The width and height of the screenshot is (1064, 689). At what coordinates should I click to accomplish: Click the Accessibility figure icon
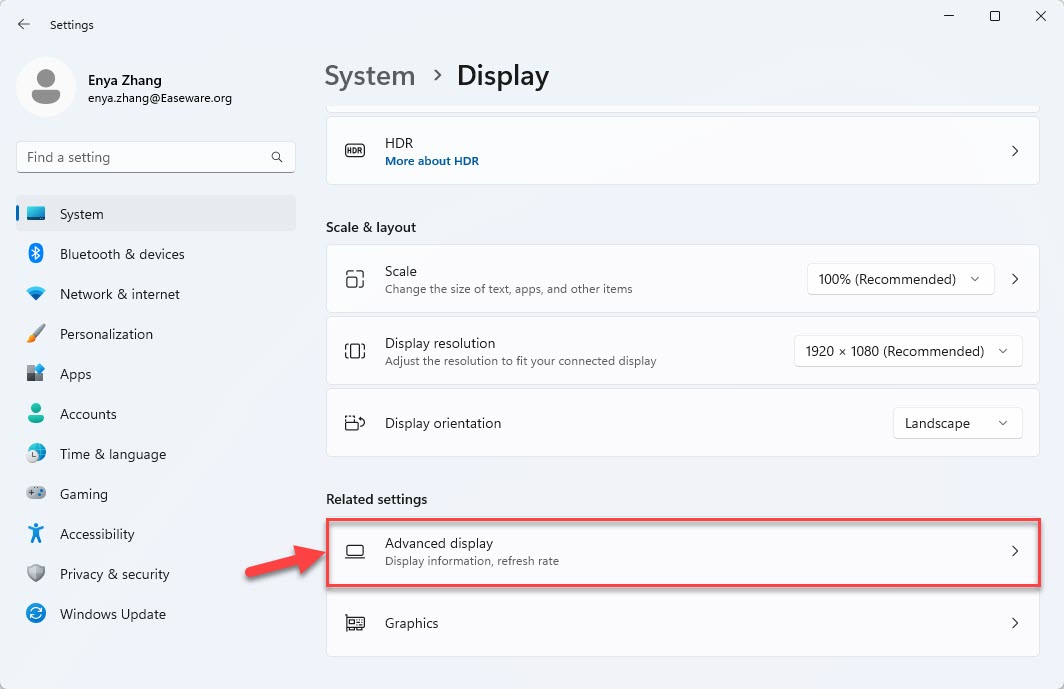36,533
